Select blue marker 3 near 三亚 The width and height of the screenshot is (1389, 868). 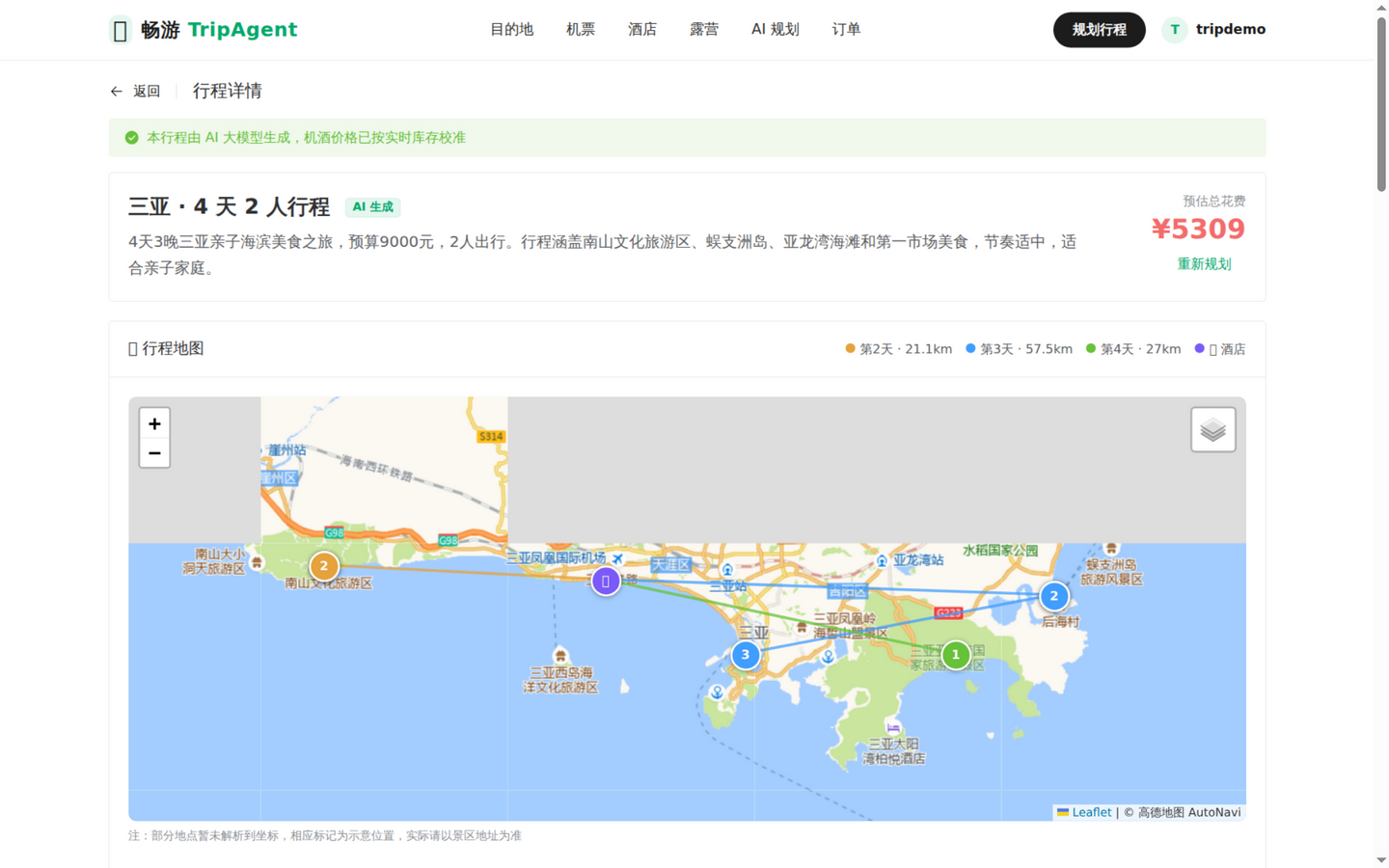click(746, 655)
